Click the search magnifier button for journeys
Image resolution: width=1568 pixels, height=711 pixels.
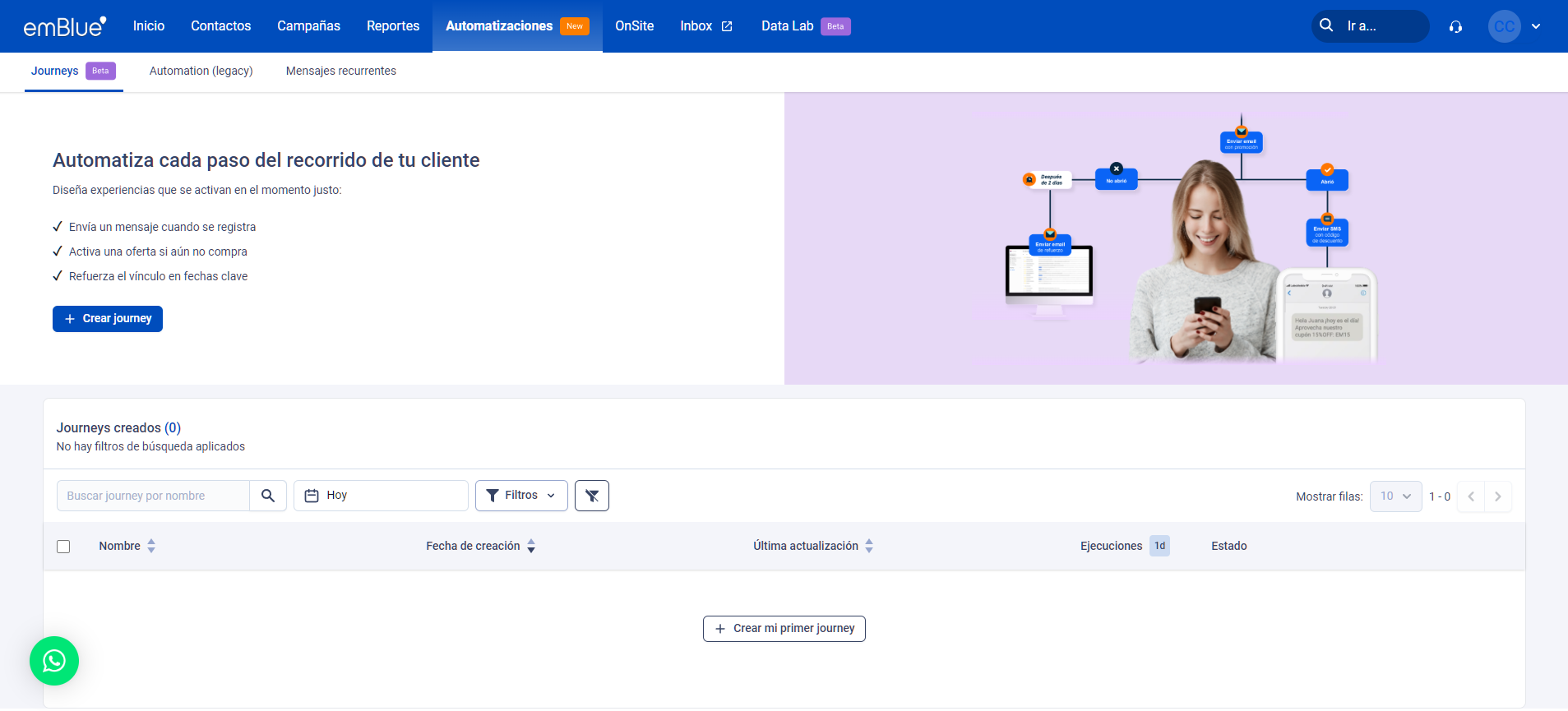(x=268, y=496)
